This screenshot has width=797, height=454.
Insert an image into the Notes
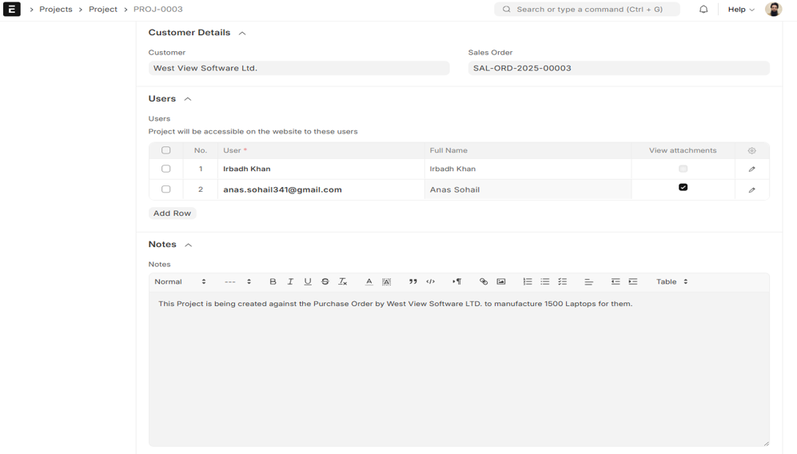pos(501,282)
